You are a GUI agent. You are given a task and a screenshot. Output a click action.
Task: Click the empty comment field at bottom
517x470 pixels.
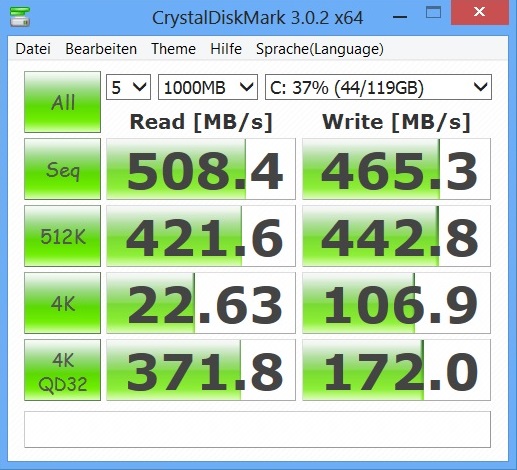257,429
